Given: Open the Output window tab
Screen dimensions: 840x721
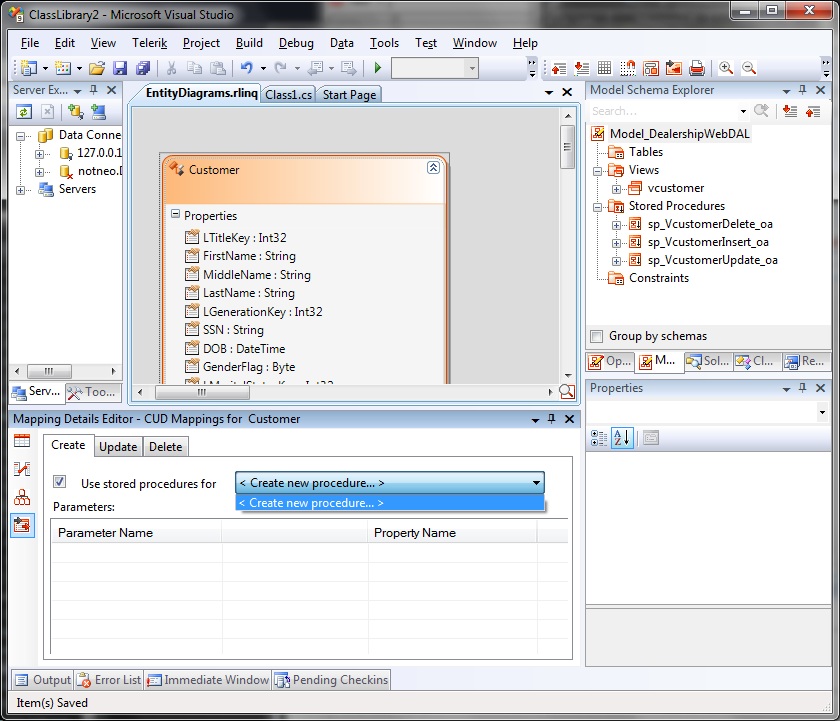Looking at the screenshot, I should [43, 680].
